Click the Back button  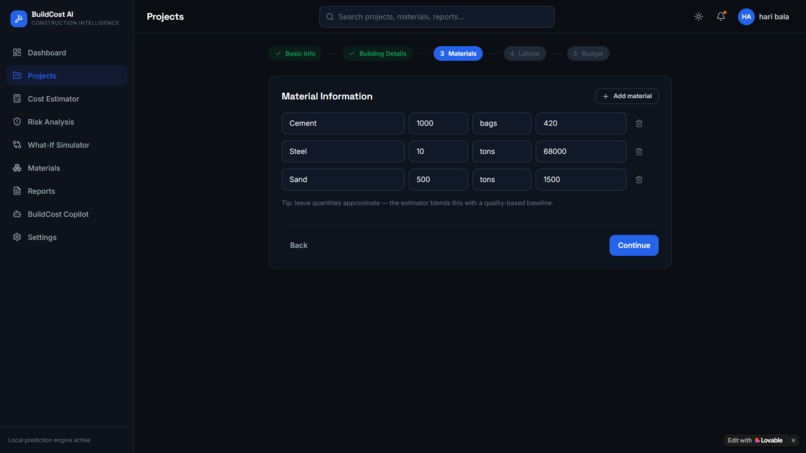click(x=299, y=245)
